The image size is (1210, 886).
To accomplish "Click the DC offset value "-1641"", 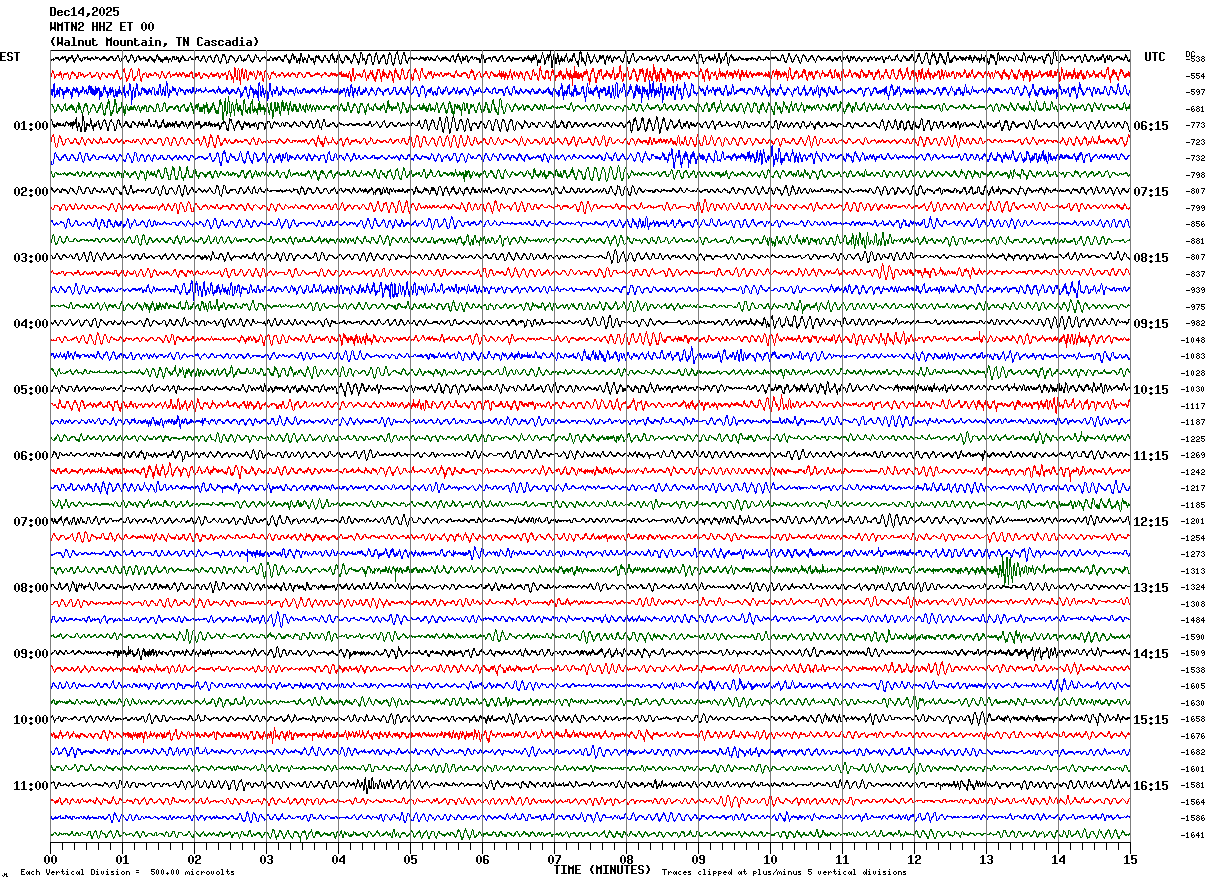I will [1195, 835].
